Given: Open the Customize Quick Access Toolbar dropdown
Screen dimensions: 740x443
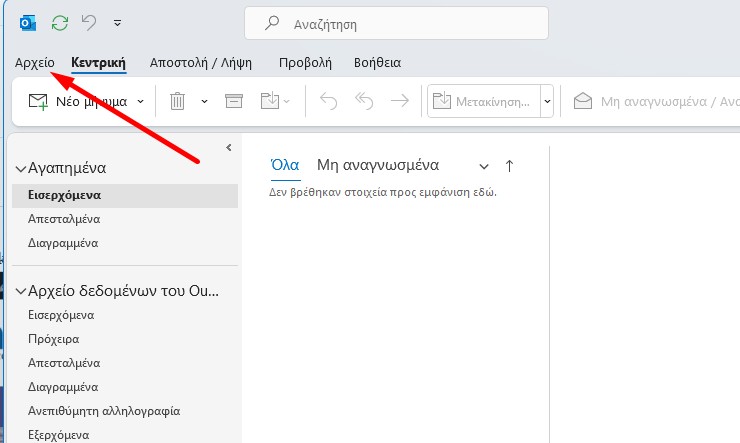Looking at the screenshot, I should click(118, 22).
